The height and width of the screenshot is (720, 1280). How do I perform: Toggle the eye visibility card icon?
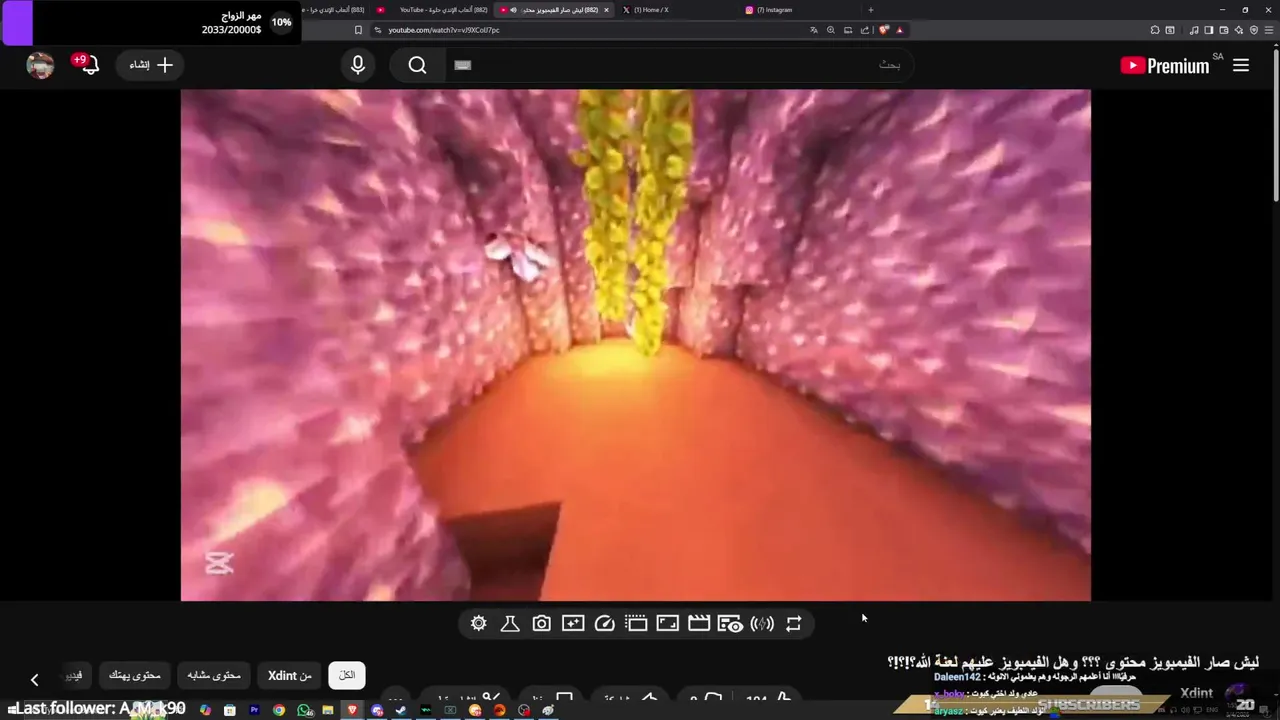730,623
